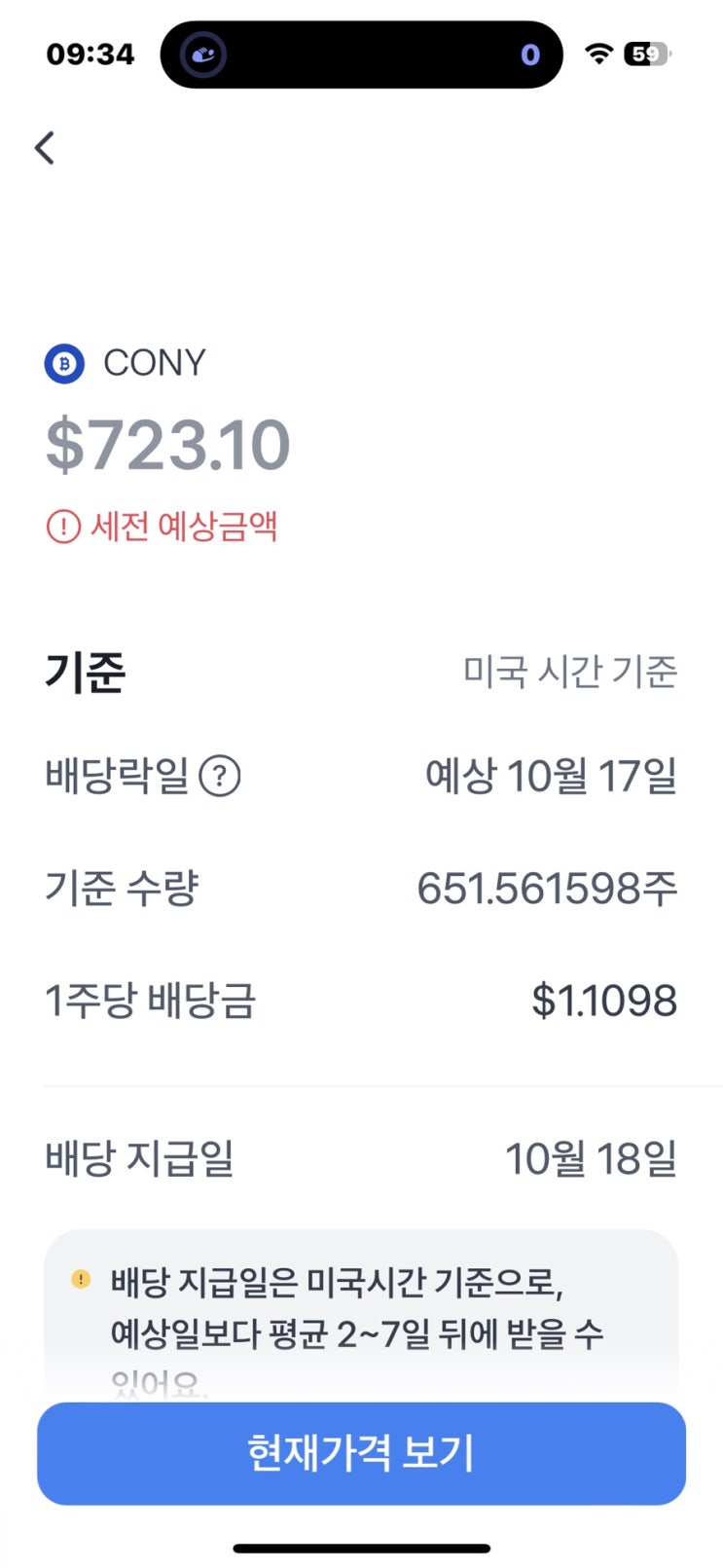Tap the 651.561598주 quantity value
723x1568 pixels.
pyautogui.click(x=547, y=888)
